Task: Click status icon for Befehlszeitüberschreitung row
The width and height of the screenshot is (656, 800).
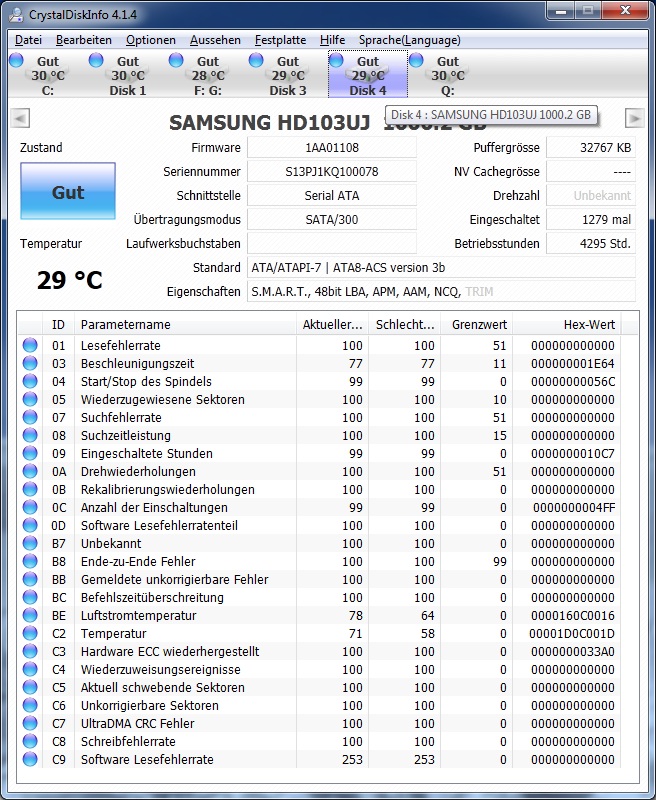Action: click(x=30, y=597)
